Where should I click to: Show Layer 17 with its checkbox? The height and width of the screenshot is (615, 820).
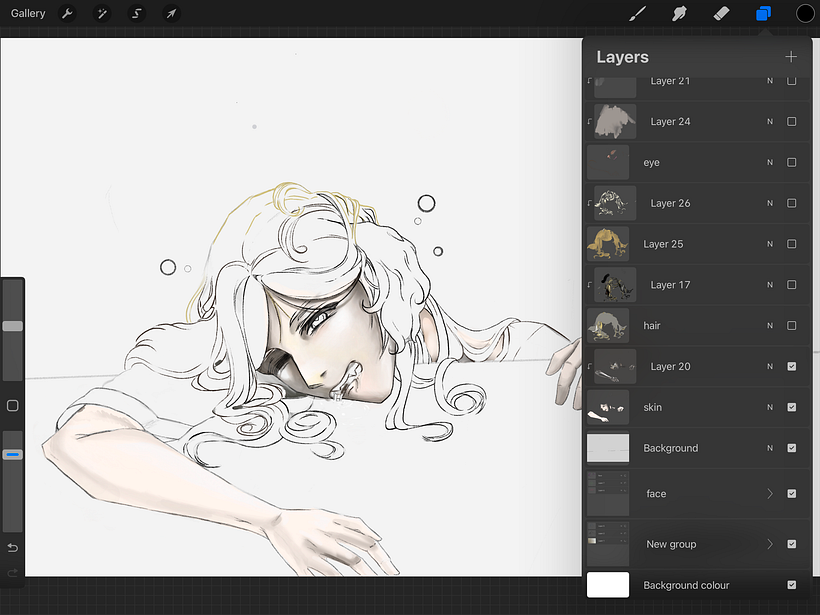tap(792, 284)
